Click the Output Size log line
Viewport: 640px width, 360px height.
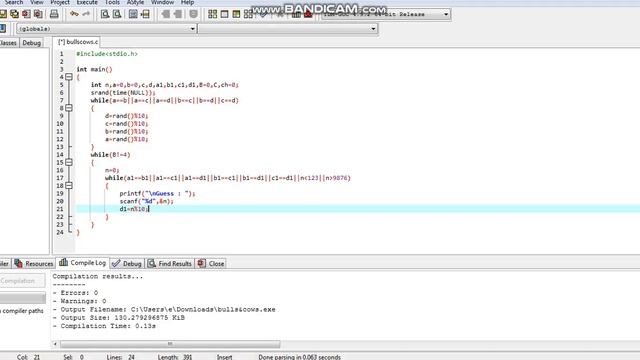tap(118, 318)
